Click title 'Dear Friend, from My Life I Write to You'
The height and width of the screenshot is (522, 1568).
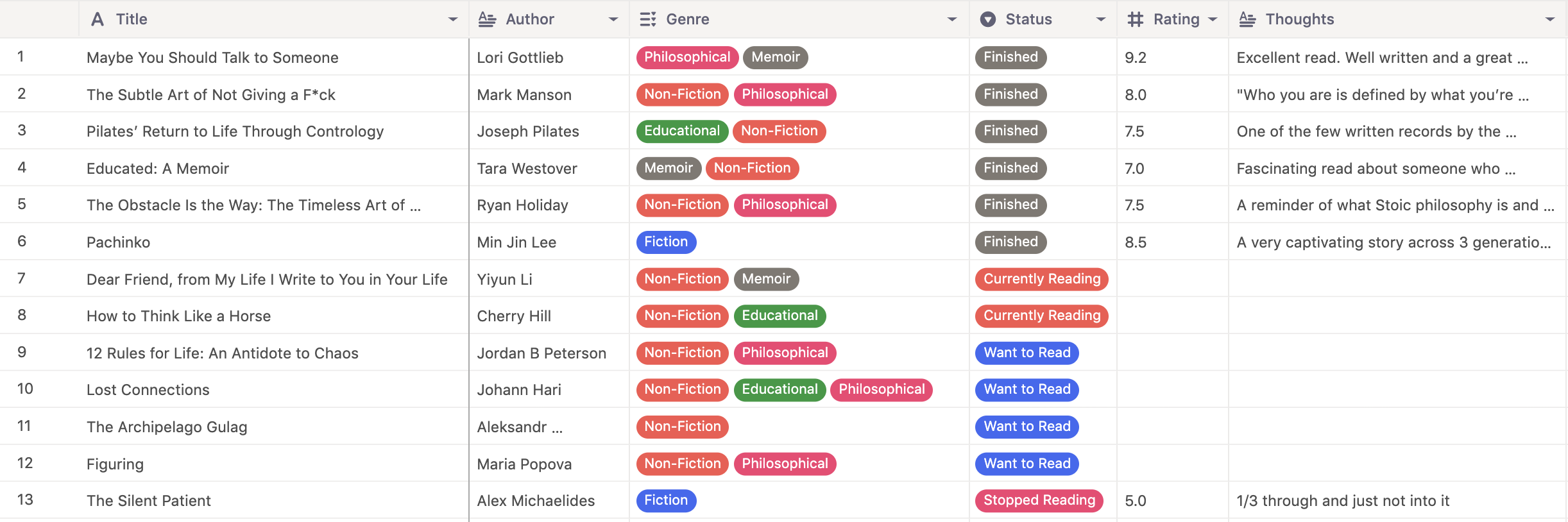267,280
